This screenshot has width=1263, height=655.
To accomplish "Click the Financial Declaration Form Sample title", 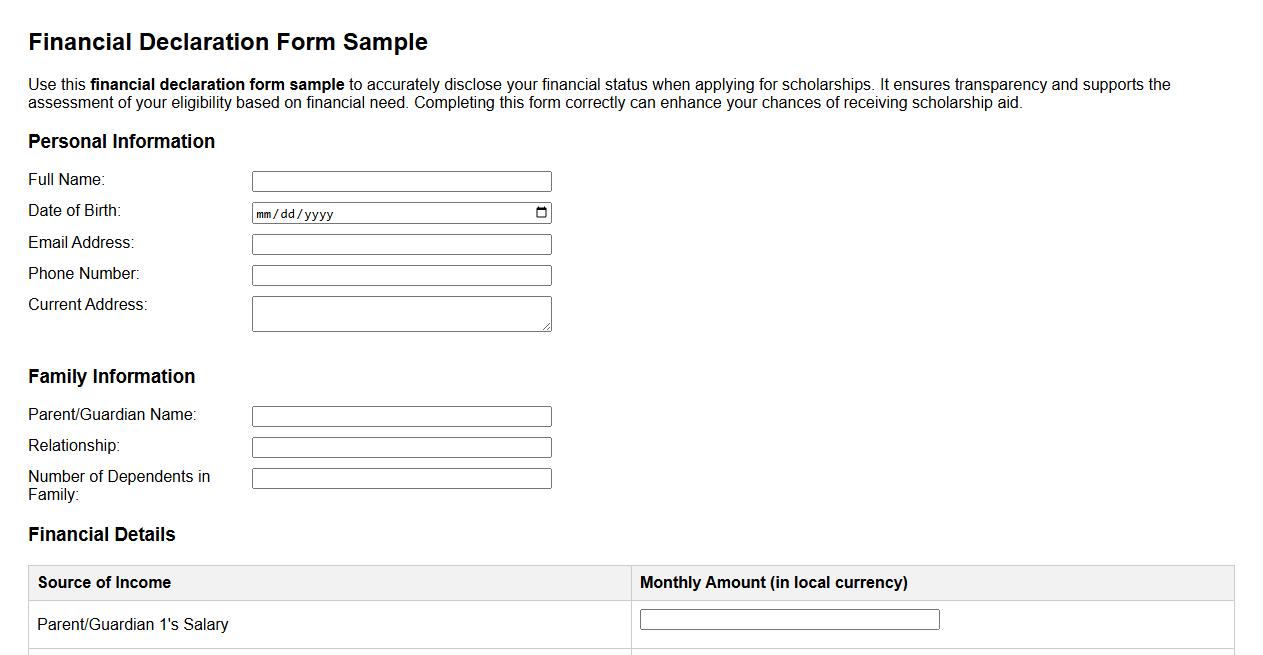I will click(x=228, y=42).
